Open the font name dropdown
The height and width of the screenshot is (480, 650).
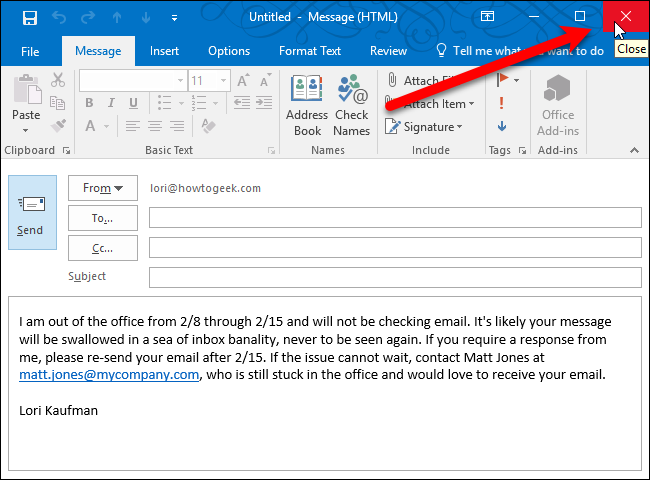(x=180, y=80)
